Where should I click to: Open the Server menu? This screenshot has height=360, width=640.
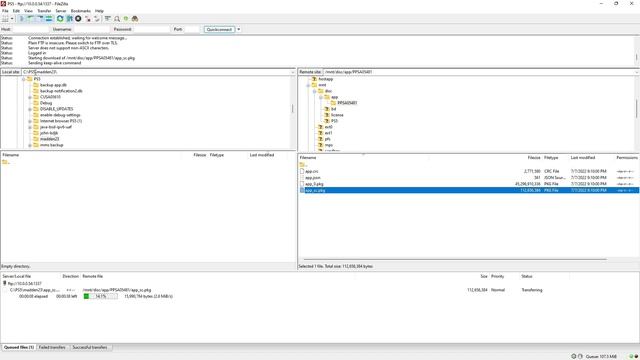click(61, 11)
